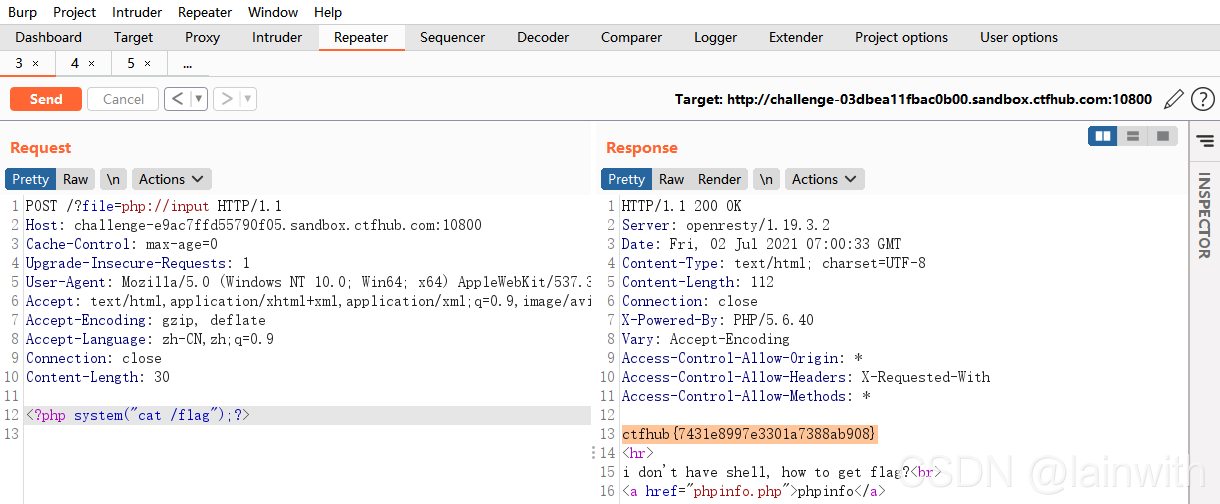Edit target with the pencil icon
Image resolution: width=1220 pixels, height=504 pixels.
pyautogui.click(x=1174, y=99)
